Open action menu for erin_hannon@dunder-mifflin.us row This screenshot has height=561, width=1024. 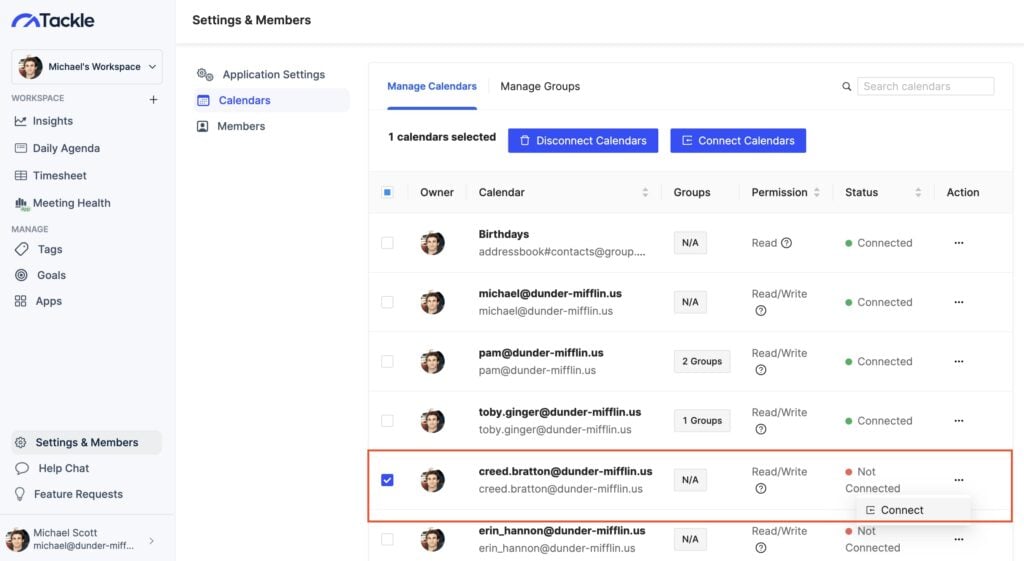tap(959, 539)
